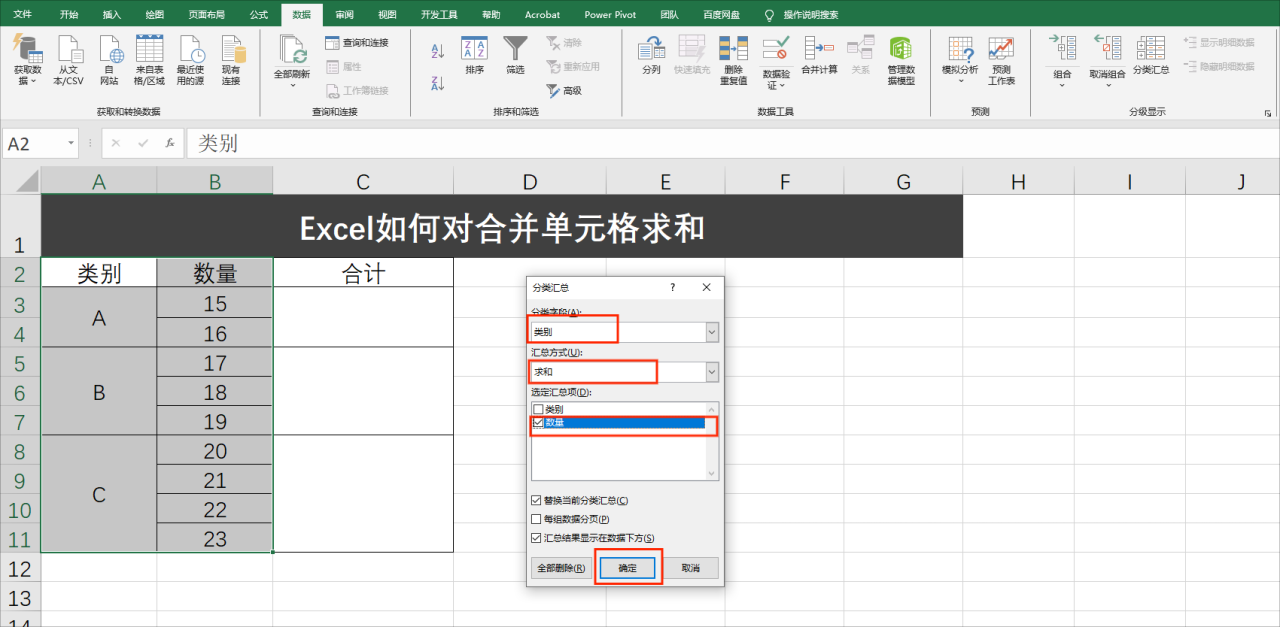Expand the 分类字段 dropdown arrow
Image resolution: width=1280 pixels, height=627 pixels.
[711, 332]
